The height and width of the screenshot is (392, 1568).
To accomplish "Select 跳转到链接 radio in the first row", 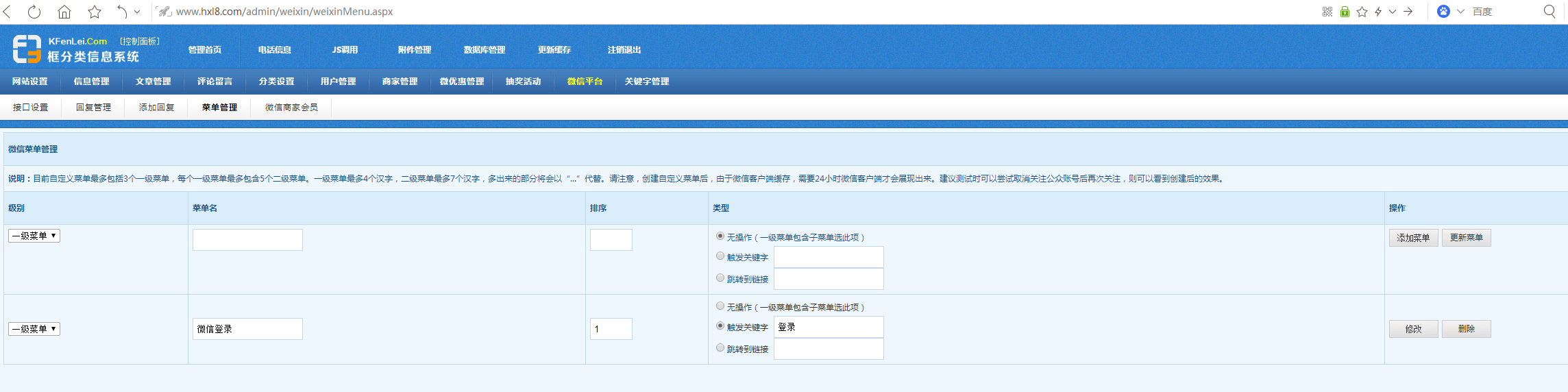I will pyautogui.click(x=720, y=278).
